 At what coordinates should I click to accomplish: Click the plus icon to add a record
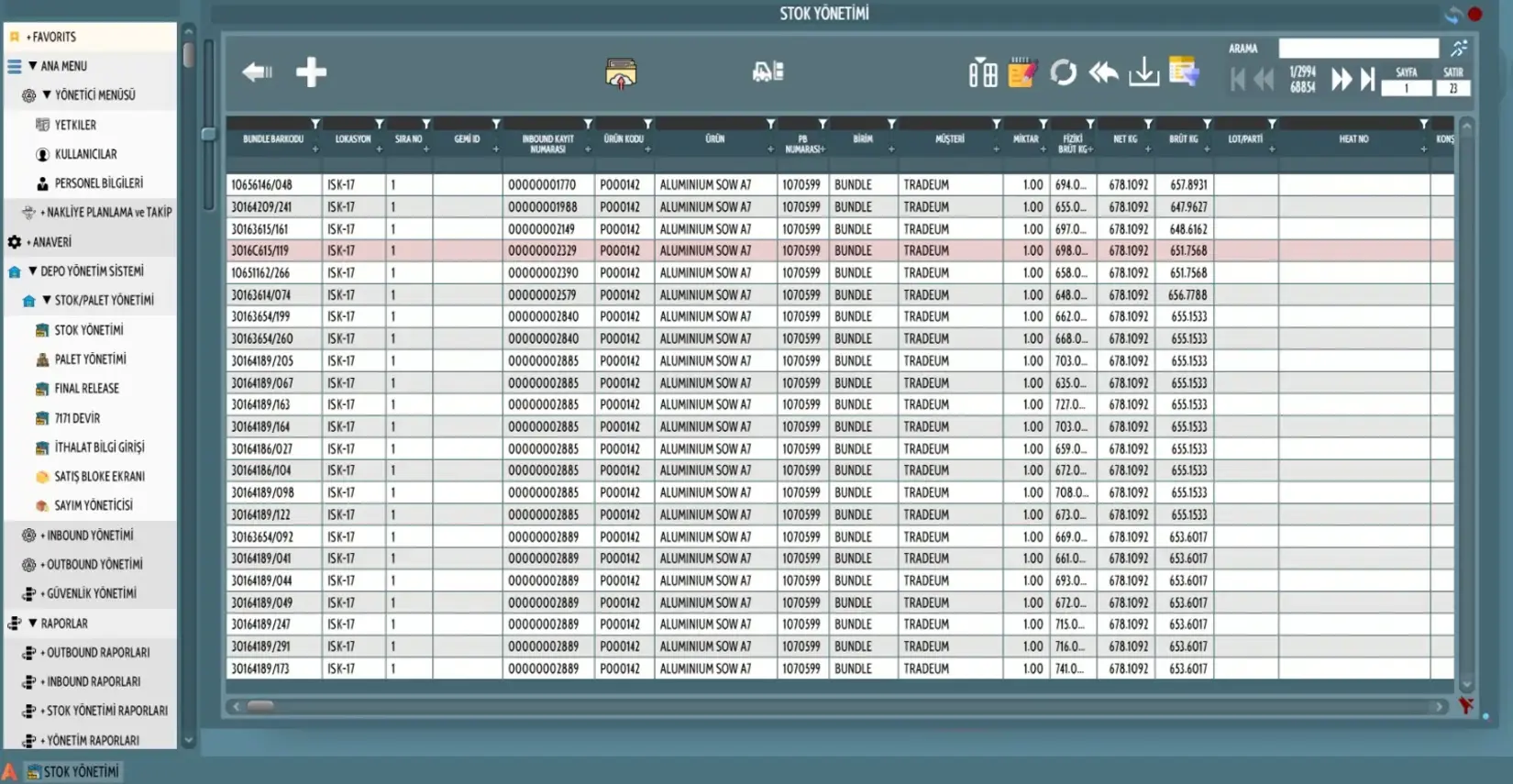tap(311, 72)
